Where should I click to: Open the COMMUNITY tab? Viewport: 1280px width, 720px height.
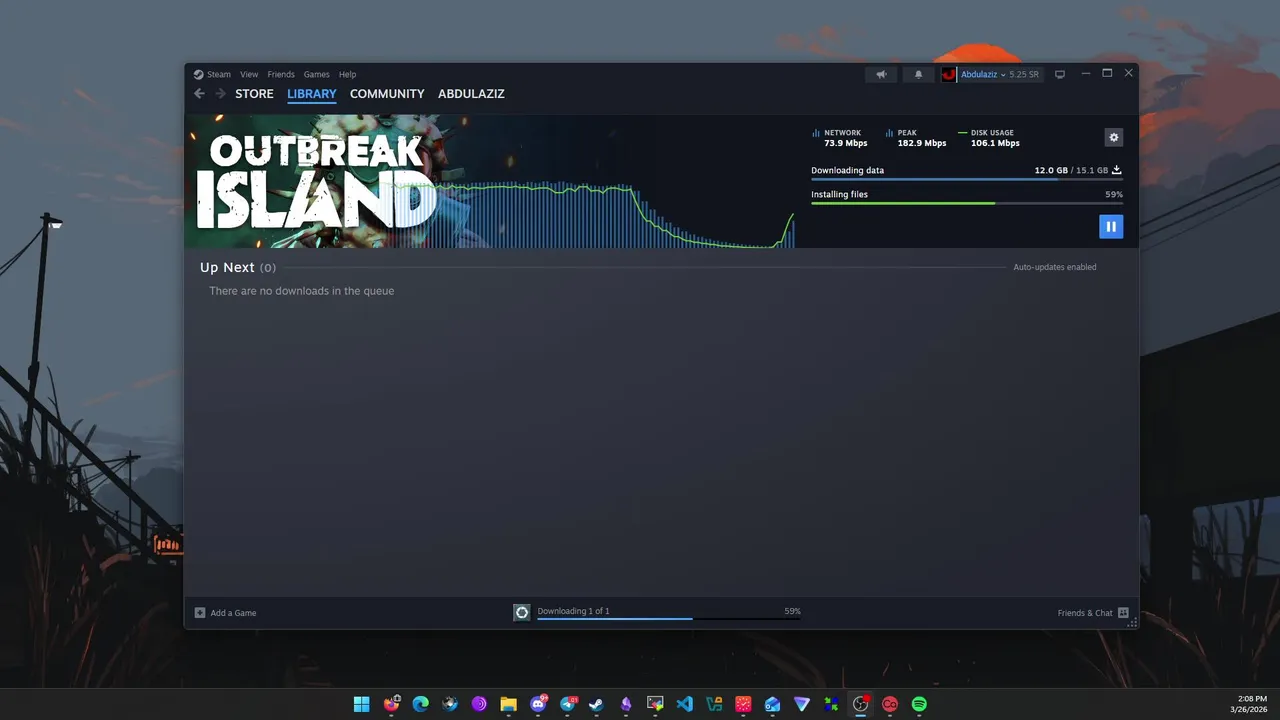coord(387,93)
